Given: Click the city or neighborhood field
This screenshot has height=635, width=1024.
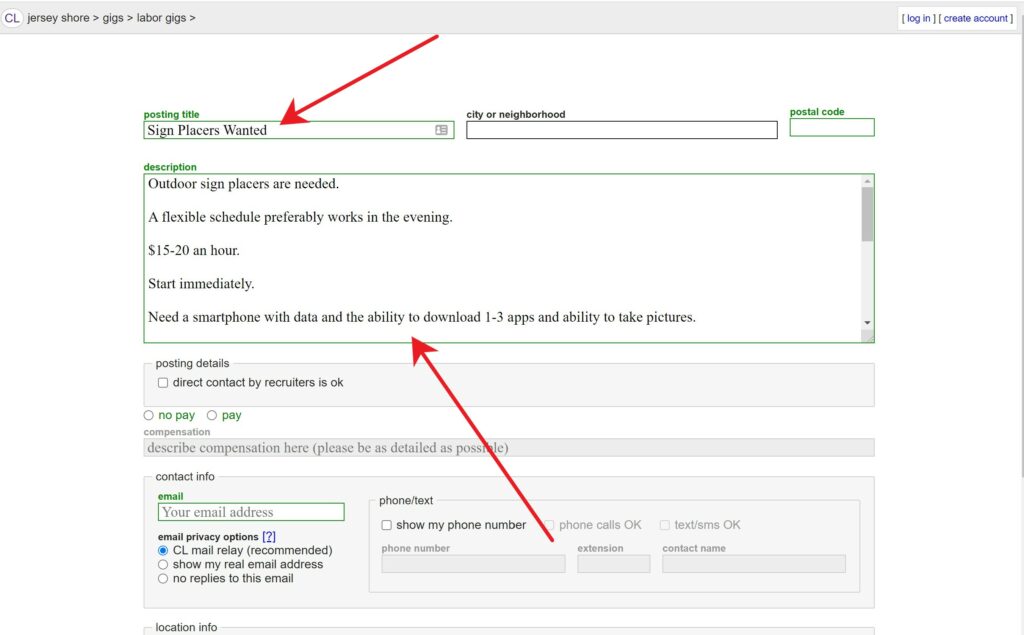Looking at the screenshot, I should [x=622, y=130].
